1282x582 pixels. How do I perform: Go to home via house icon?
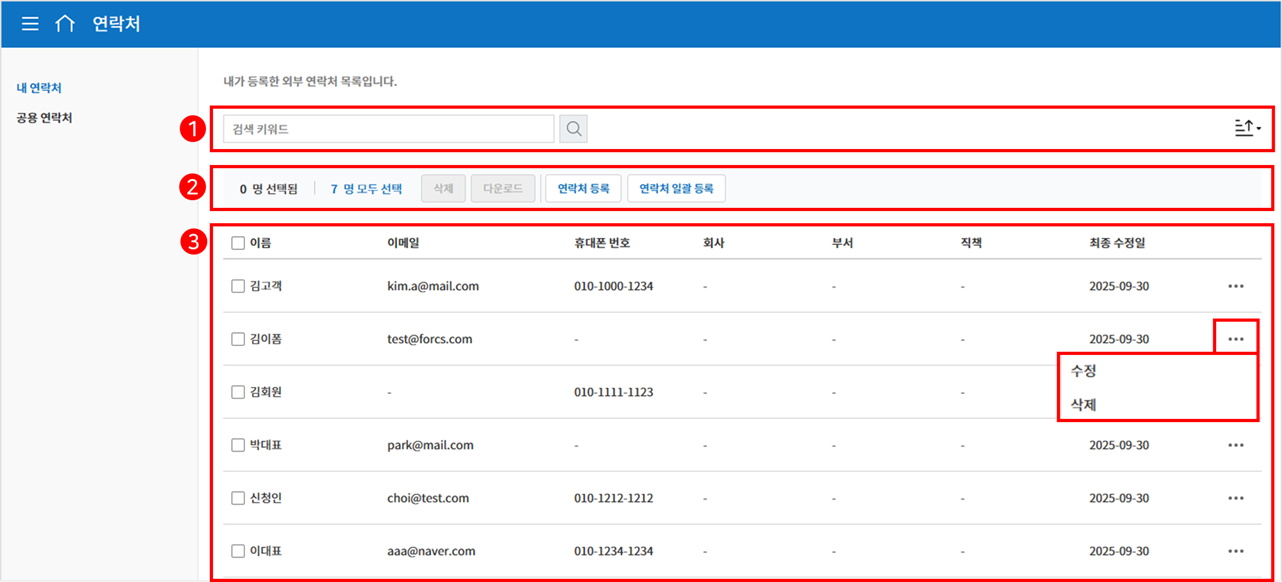click(x=65, y=24)
